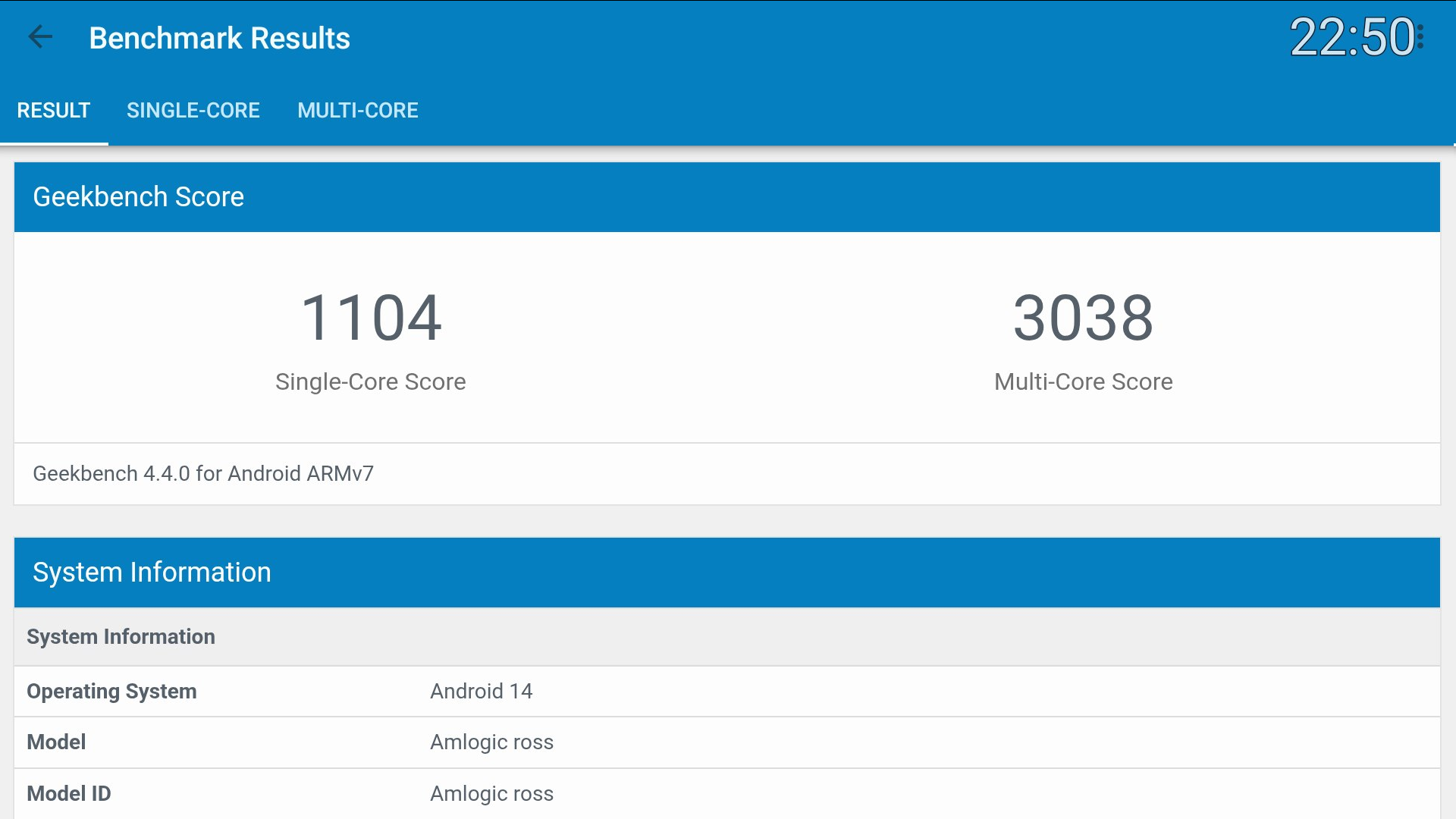This screenshot has height=819, width=1456.
Task: Select the Model row label
Action: point(56,742)
